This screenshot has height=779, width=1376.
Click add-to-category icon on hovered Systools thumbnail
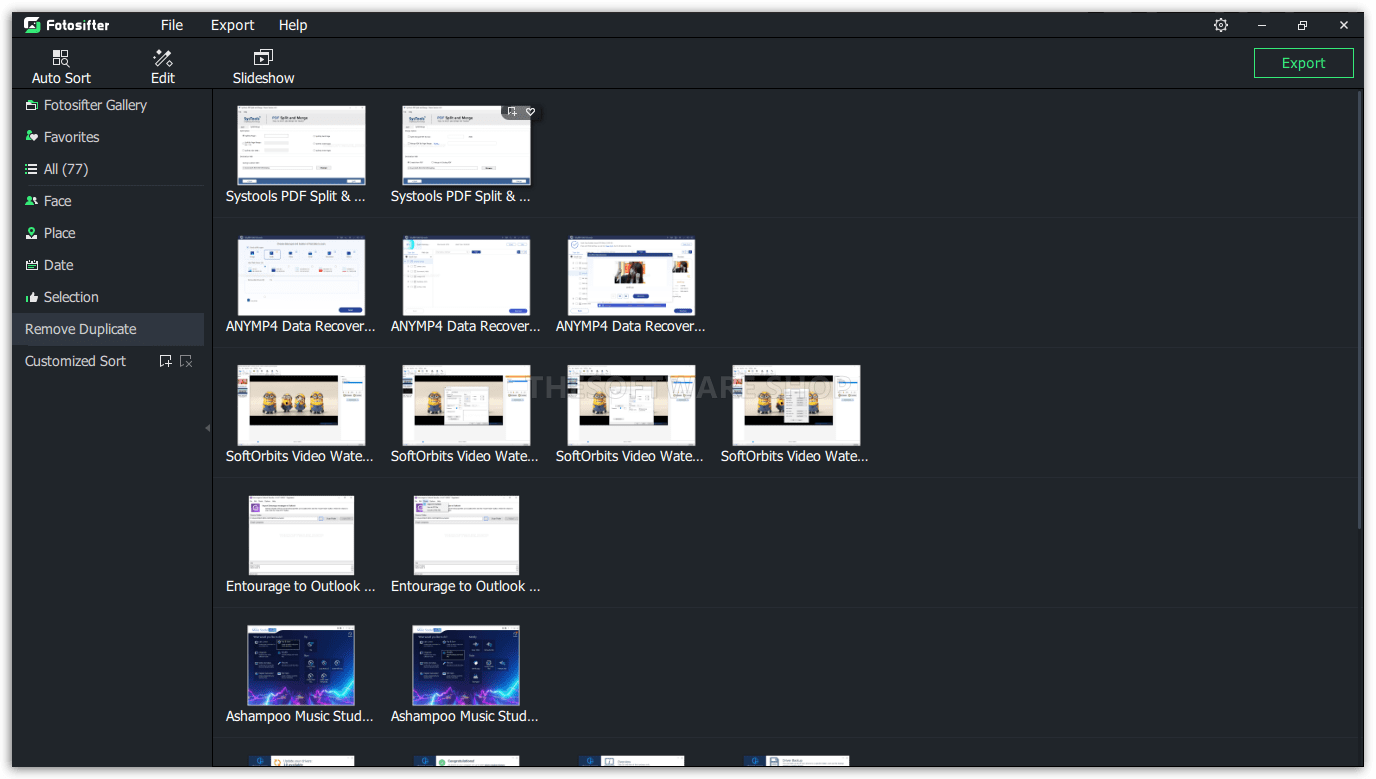(x=512, y=112)
